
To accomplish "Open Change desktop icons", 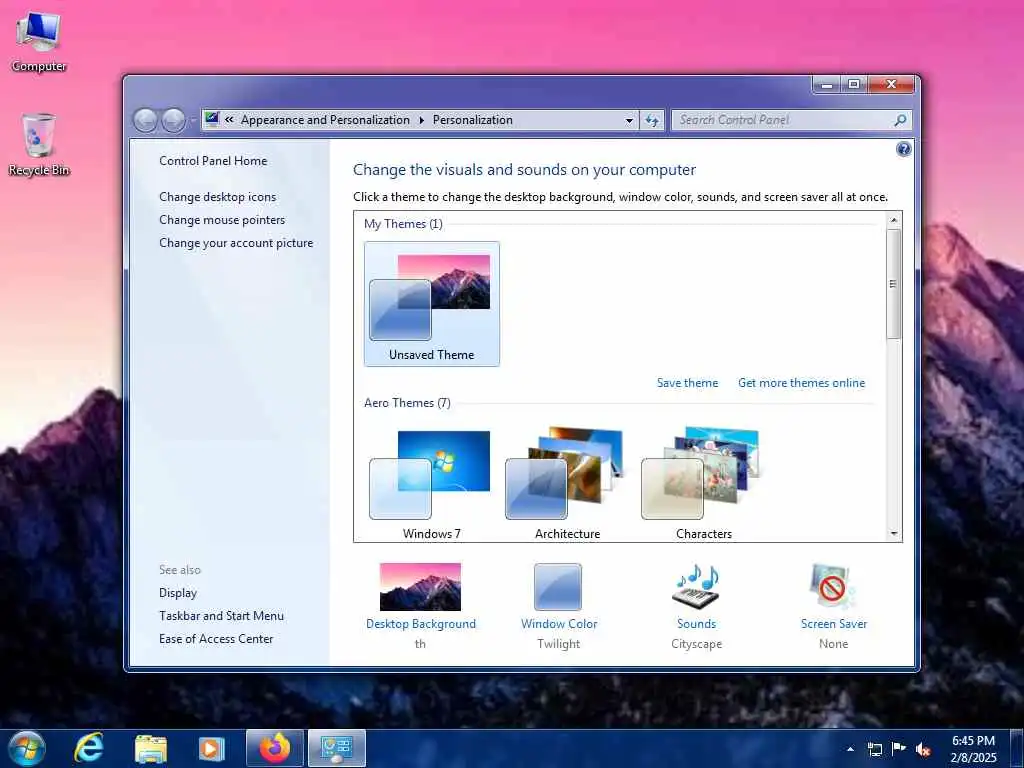I will tap(217, 197).
